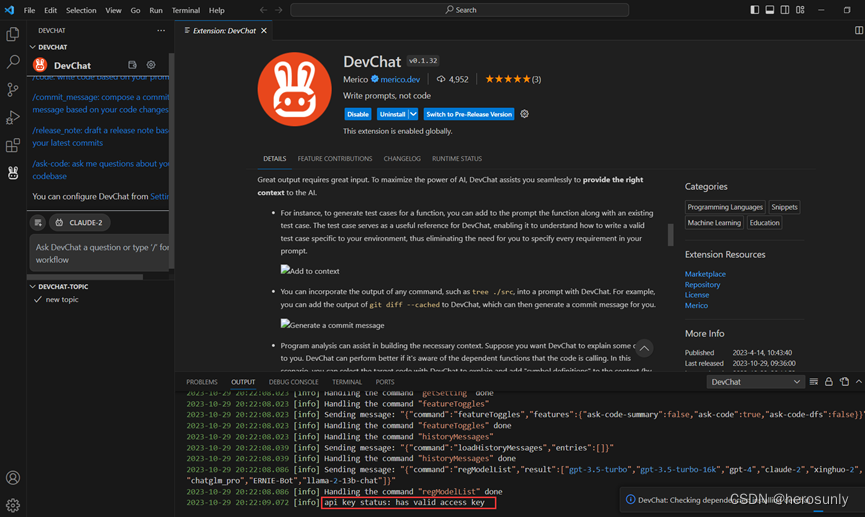Open the Repository resource link
The width and height of the screenshot is (865, 517).
tap(702, 285)
